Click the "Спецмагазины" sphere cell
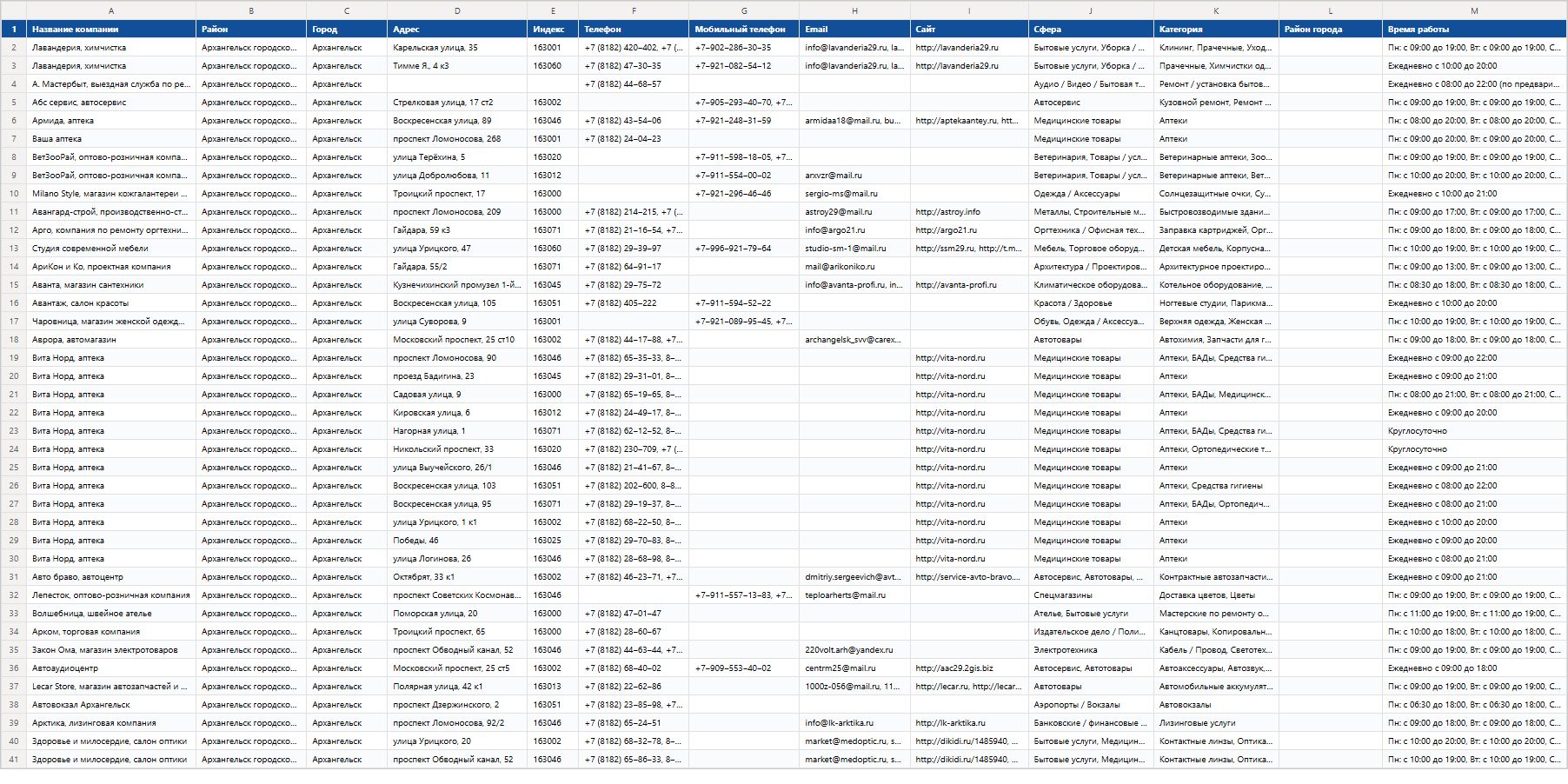 1091,595
